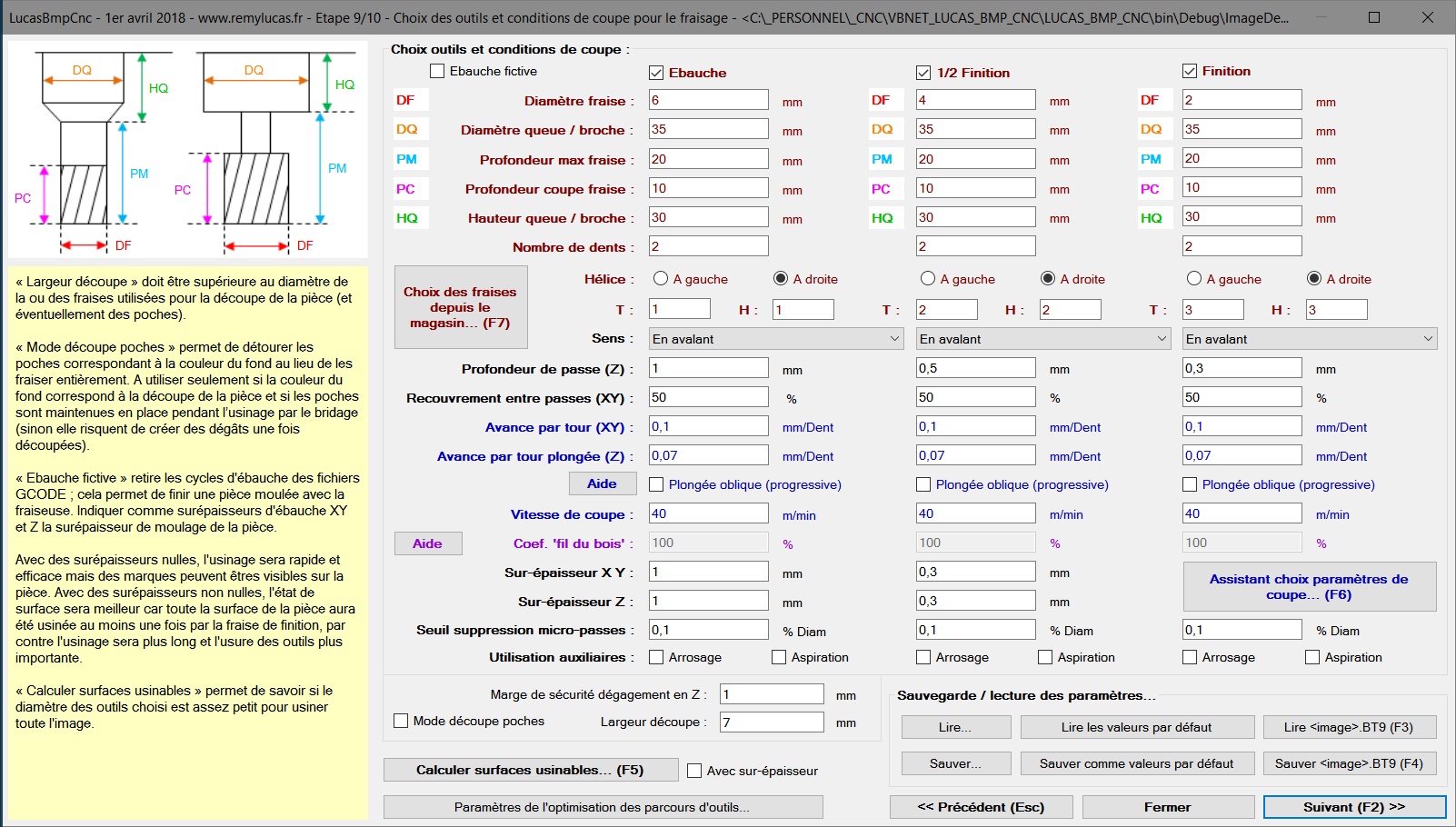Click Ebauche Diamètre queue / broche field
This screenshot has height=827, width=1456.
709,129
